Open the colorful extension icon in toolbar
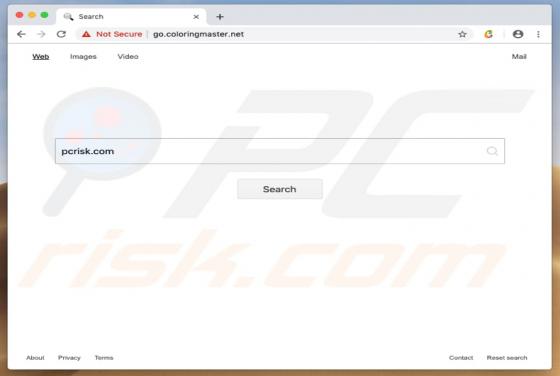Viewport: 560px width, 376px height. point(488,34)
